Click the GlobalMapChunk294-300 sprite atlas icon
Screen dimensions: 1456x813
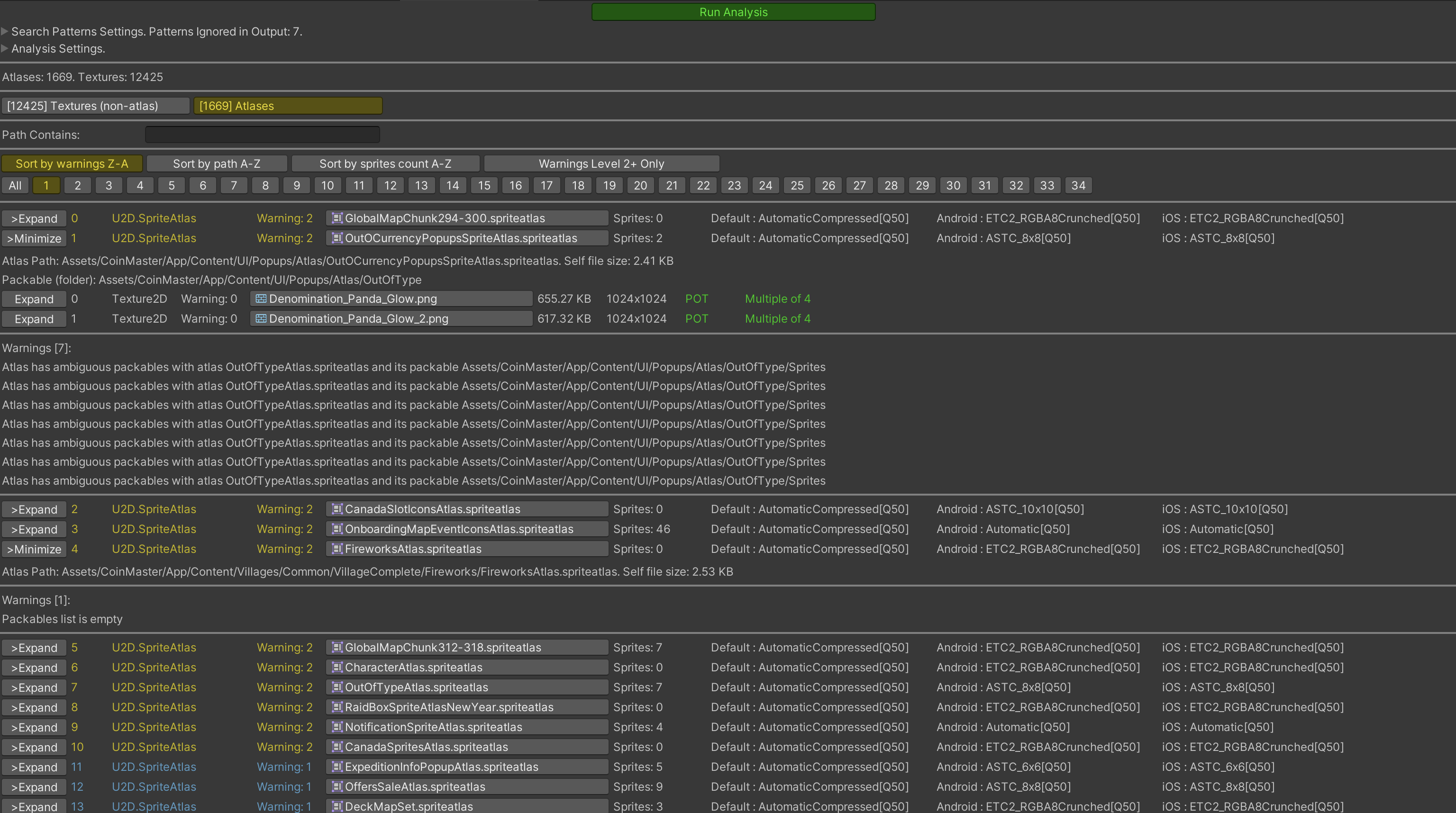(x=337, y=218)
